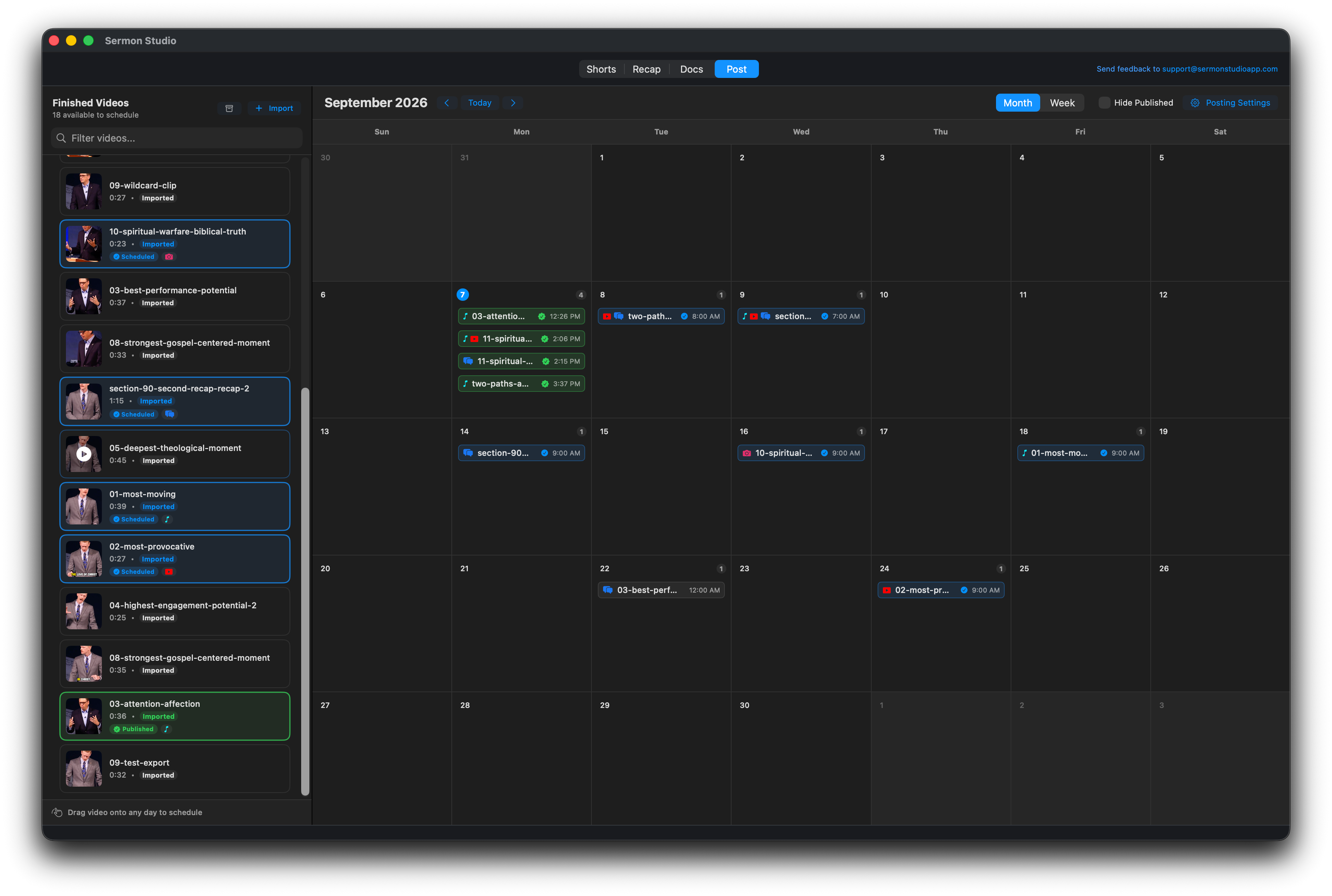Click green published checkmark on 03-attentio event
Screen dimensions: 1332x896
[x=541, y=317]
